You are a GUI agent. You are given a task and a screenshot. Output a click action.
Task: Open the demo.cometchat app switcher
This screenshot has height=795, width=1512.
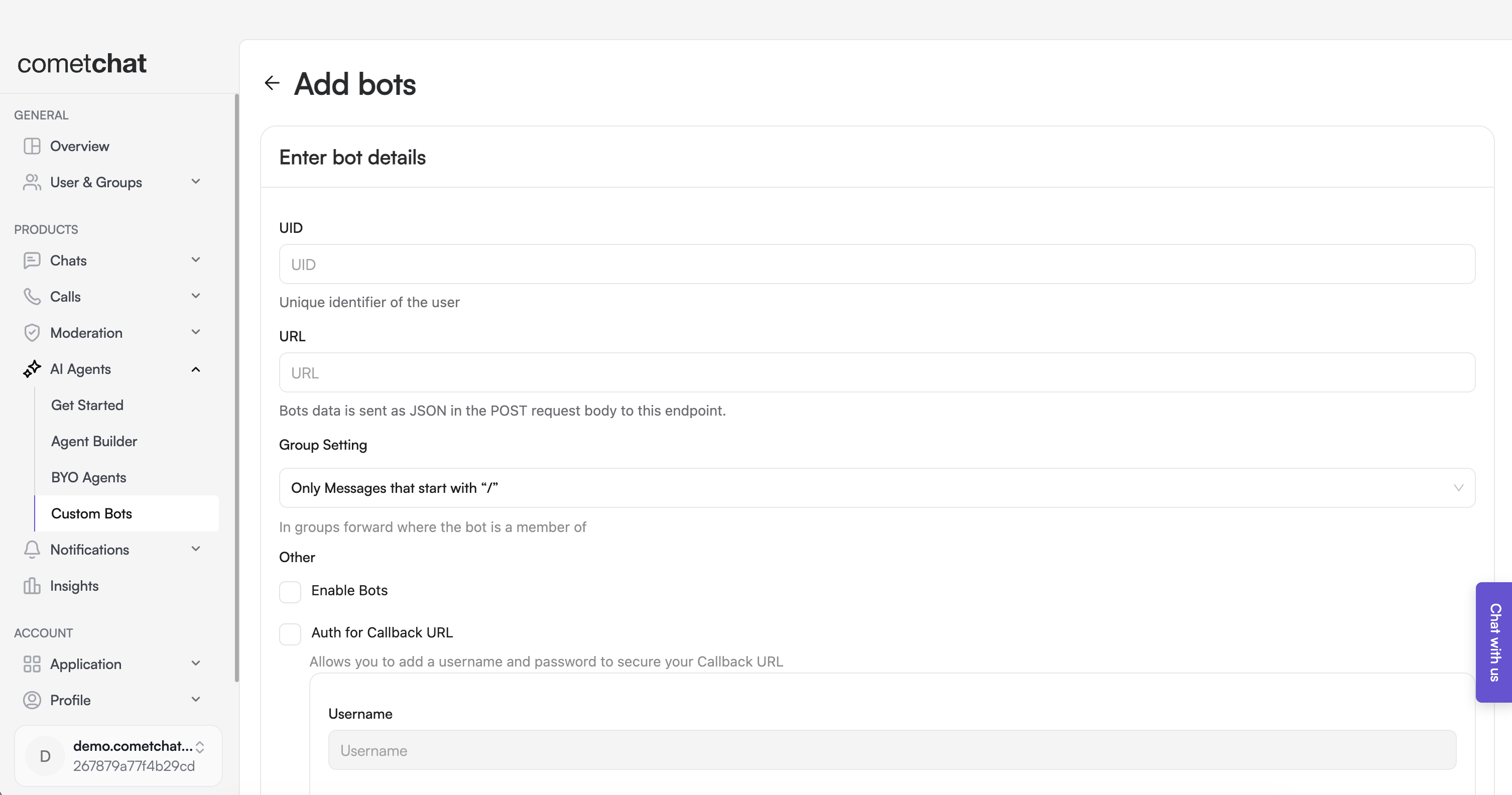[200, 747]
